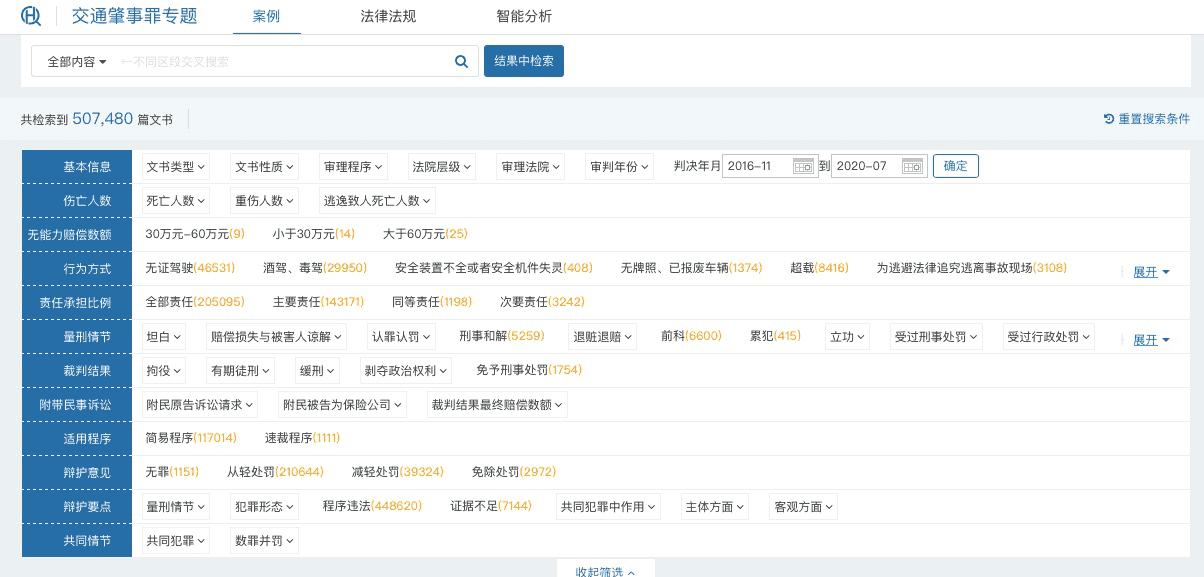Filter by 小于30万元(14)
1204x577 pixels.
tap(314, 234)
